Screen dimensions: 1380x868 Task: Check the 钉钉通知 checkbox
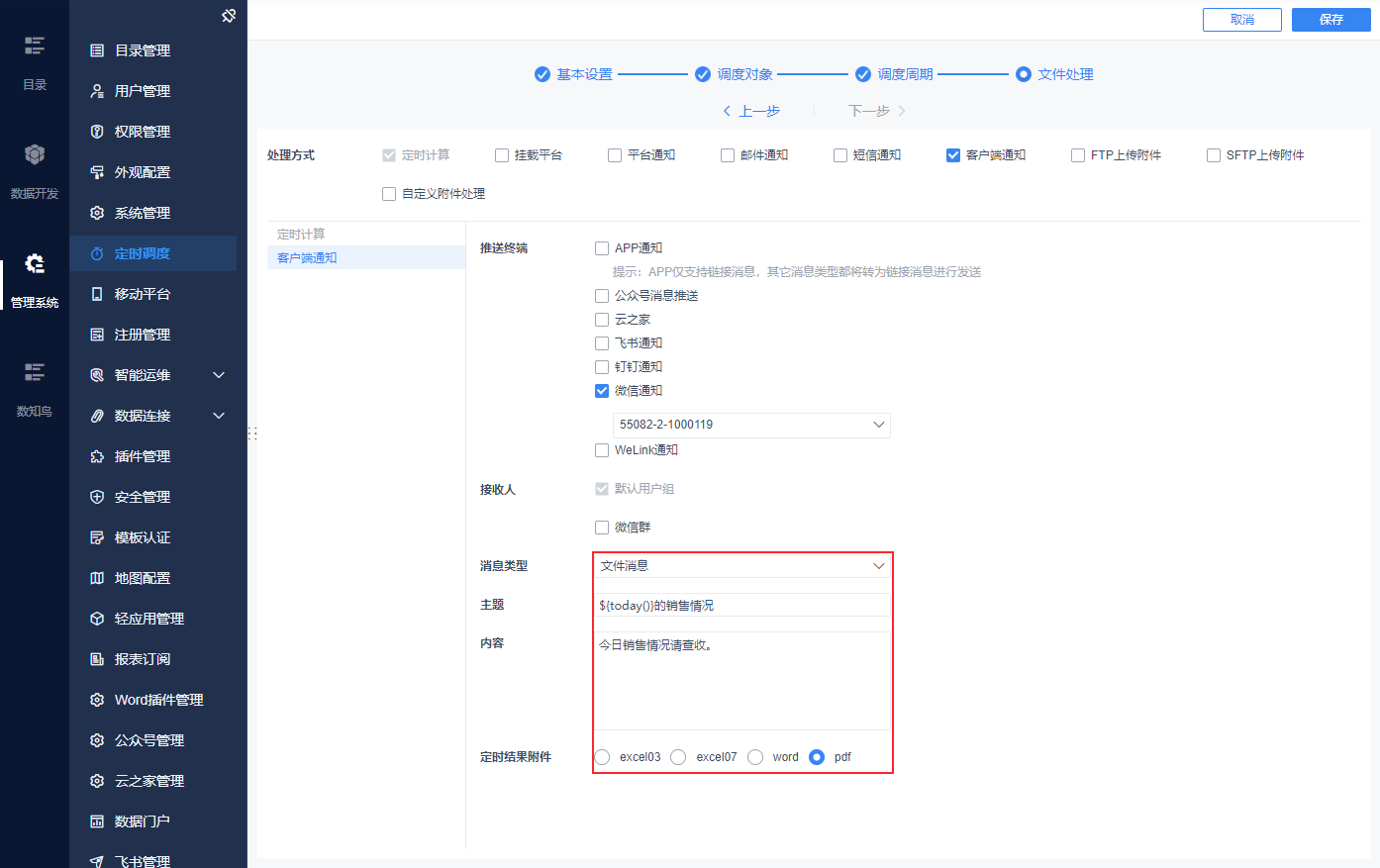point(602,367)
